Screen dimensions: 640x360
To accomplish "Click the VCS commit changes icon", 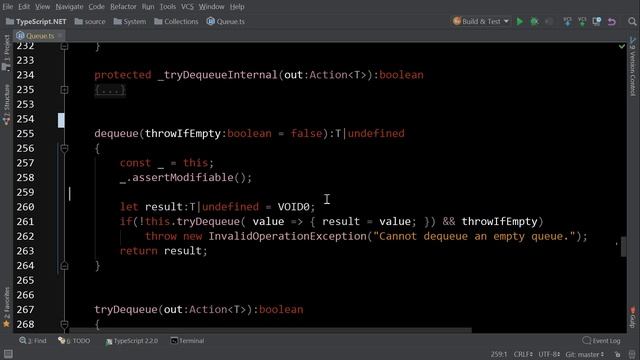I will point(582,22).
